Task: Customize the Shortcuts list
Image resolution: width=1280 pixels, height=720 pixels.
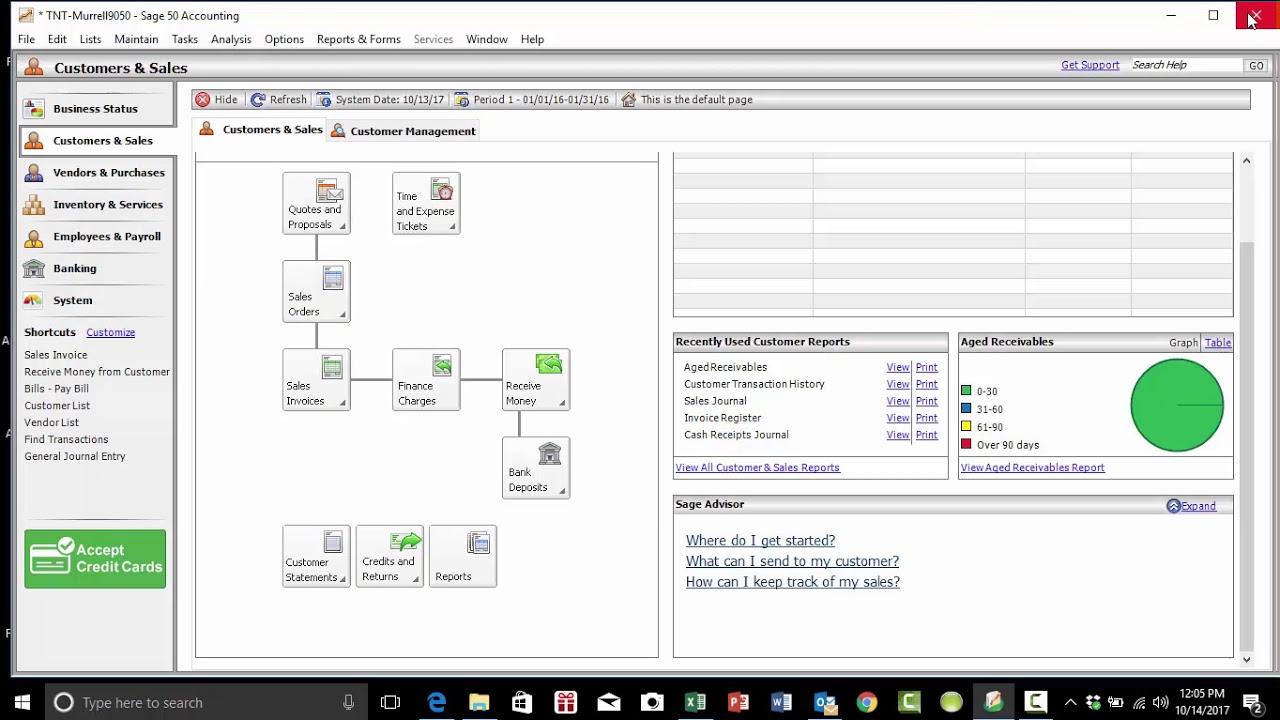Action: pos(110,332)
